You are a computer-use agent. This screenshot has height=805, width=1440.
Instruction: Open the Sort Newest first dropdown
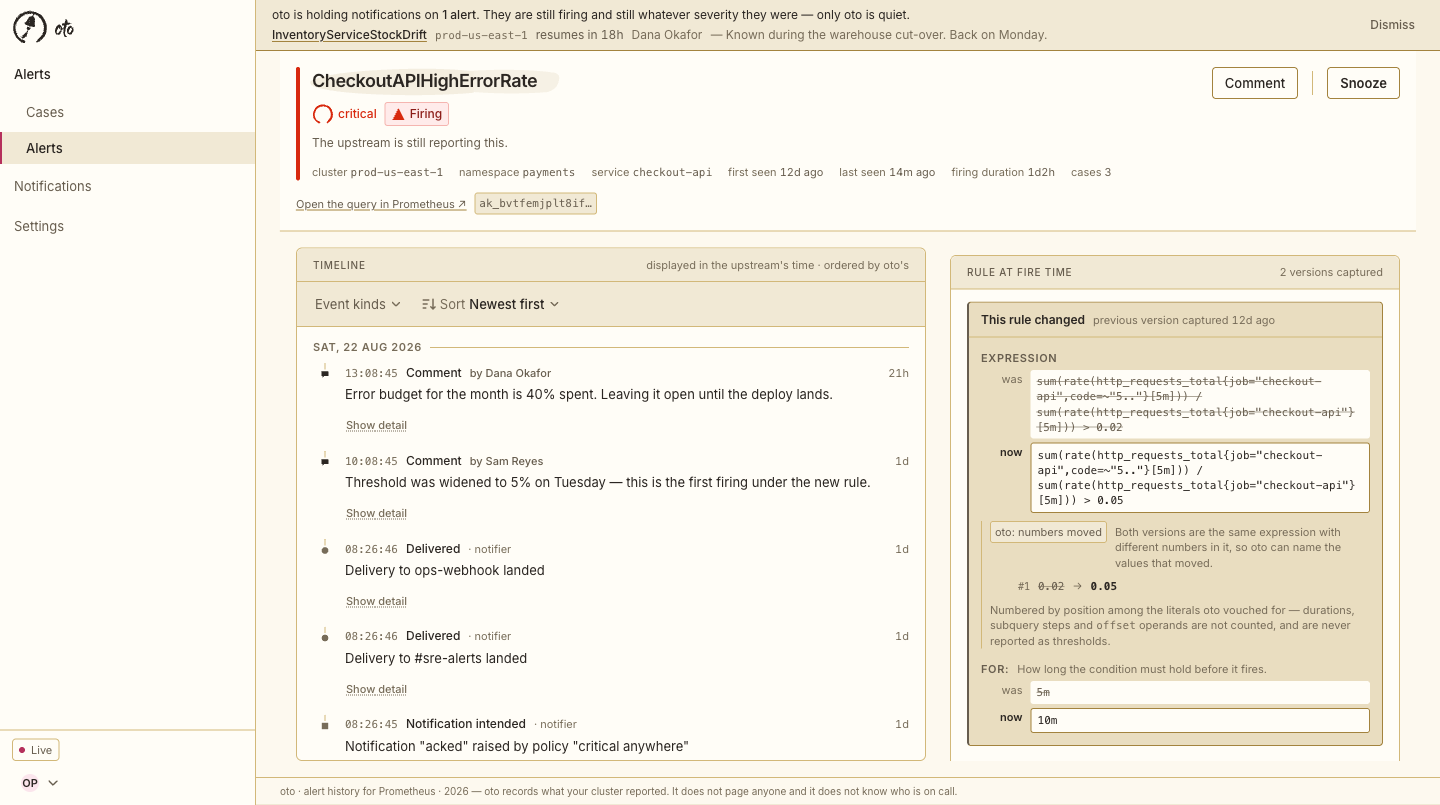coord(491,304)
